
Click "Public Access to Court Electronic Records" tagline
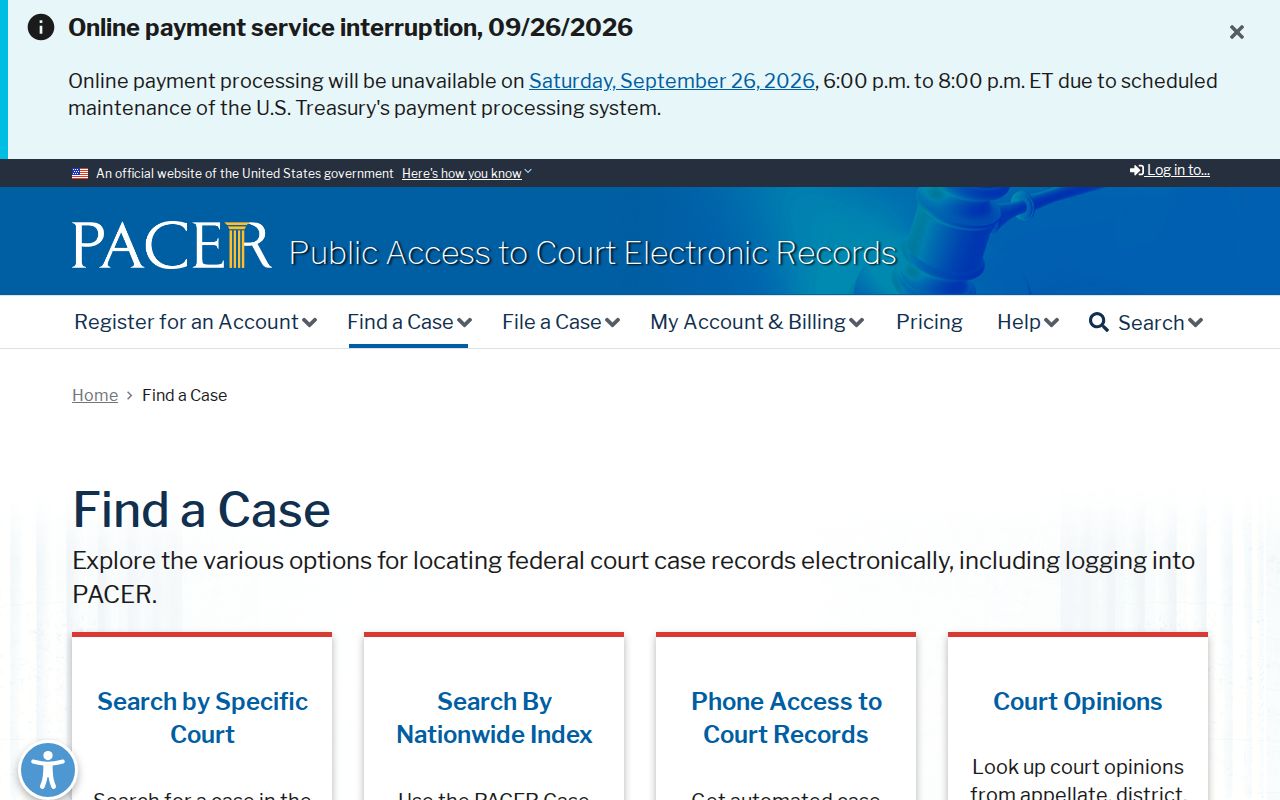tap(593, 253)
